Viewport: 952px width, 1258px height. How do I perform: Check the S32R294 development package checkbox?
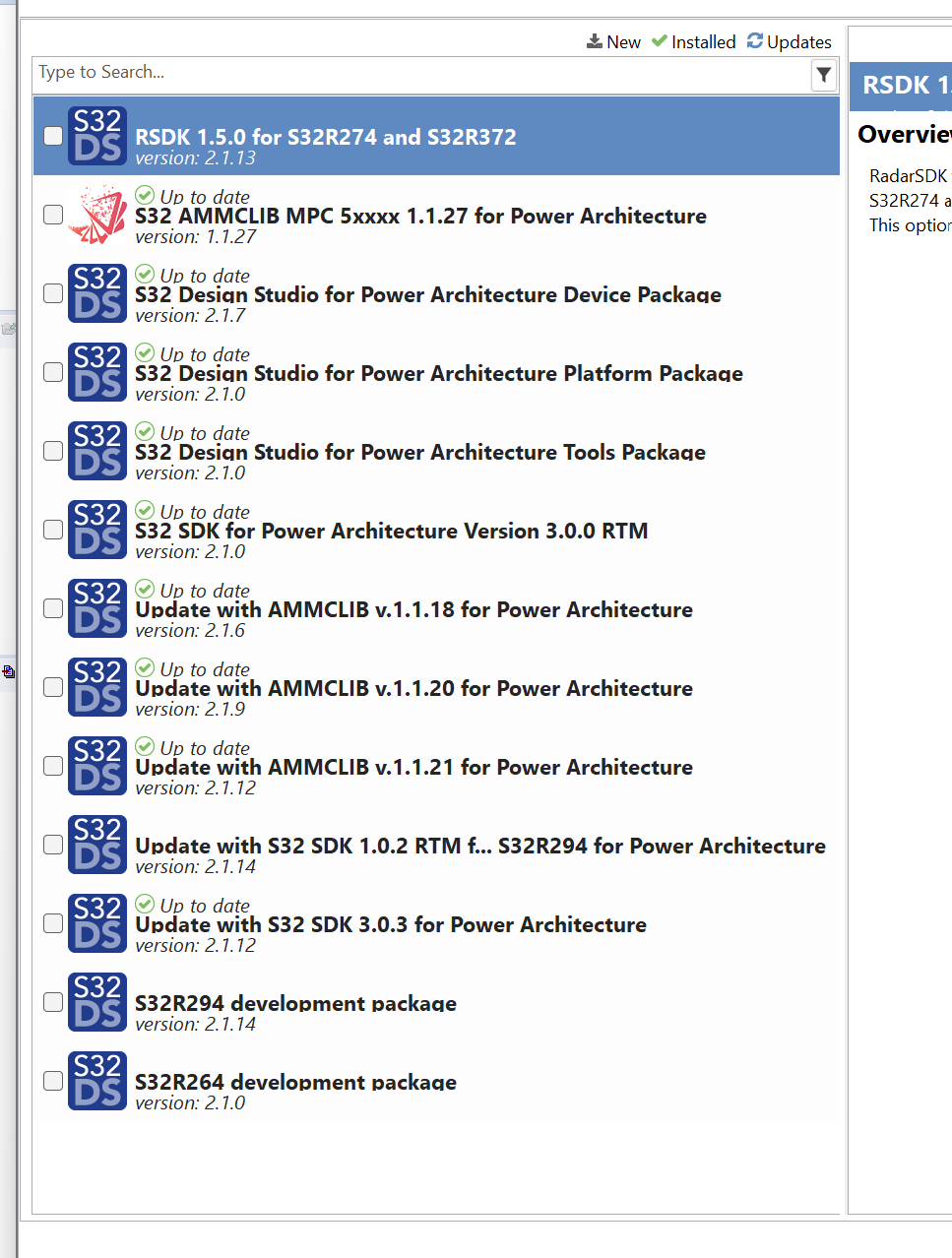(x=52, y=1002)
